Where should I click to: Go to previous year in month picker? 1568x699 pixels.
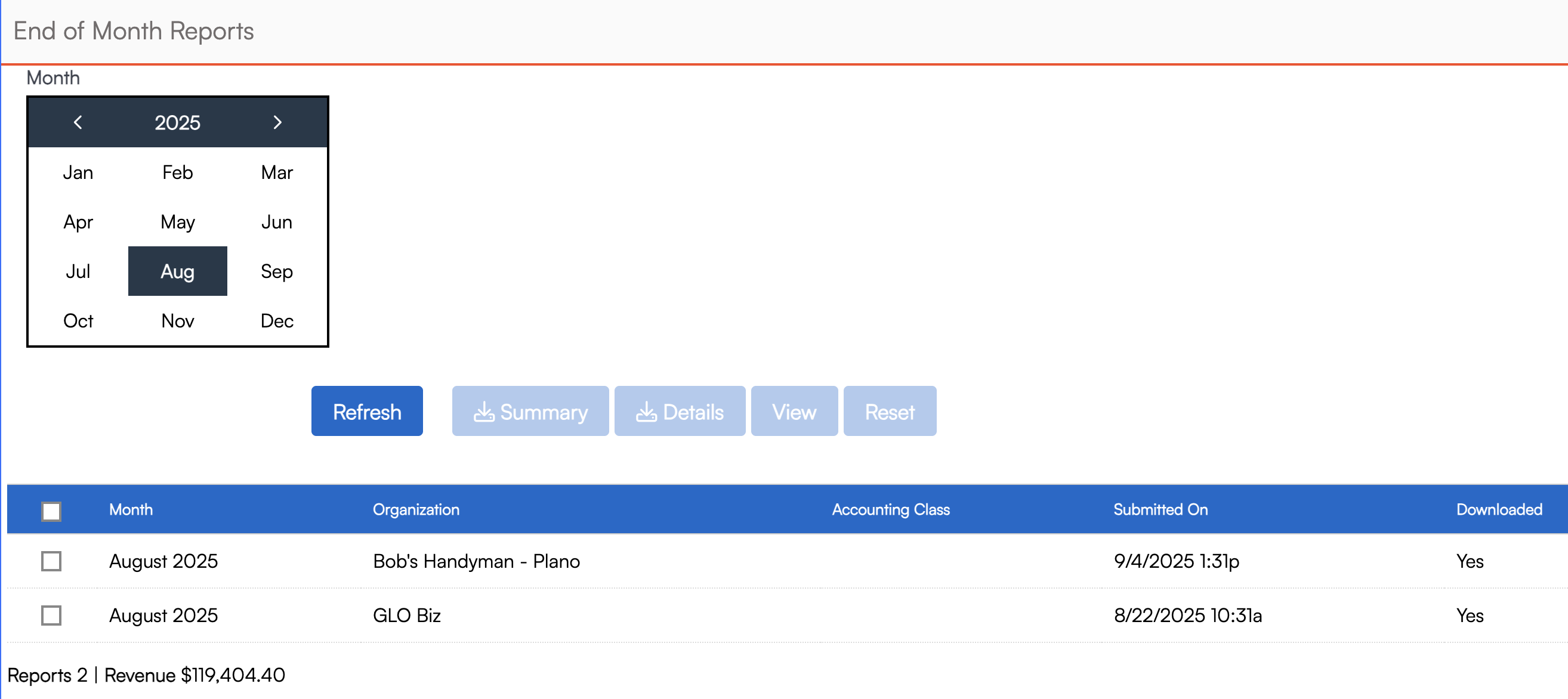tap(78, 122)
